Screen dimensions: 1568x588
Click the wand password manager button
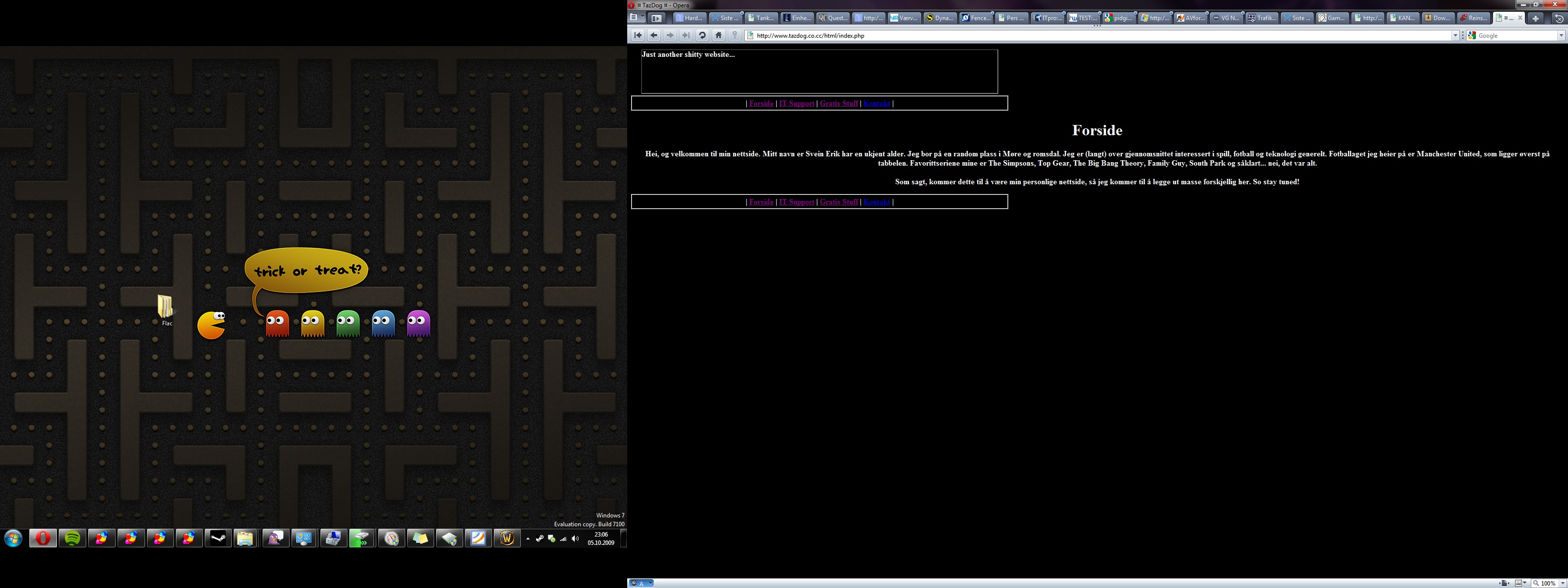tap(735, 35)
